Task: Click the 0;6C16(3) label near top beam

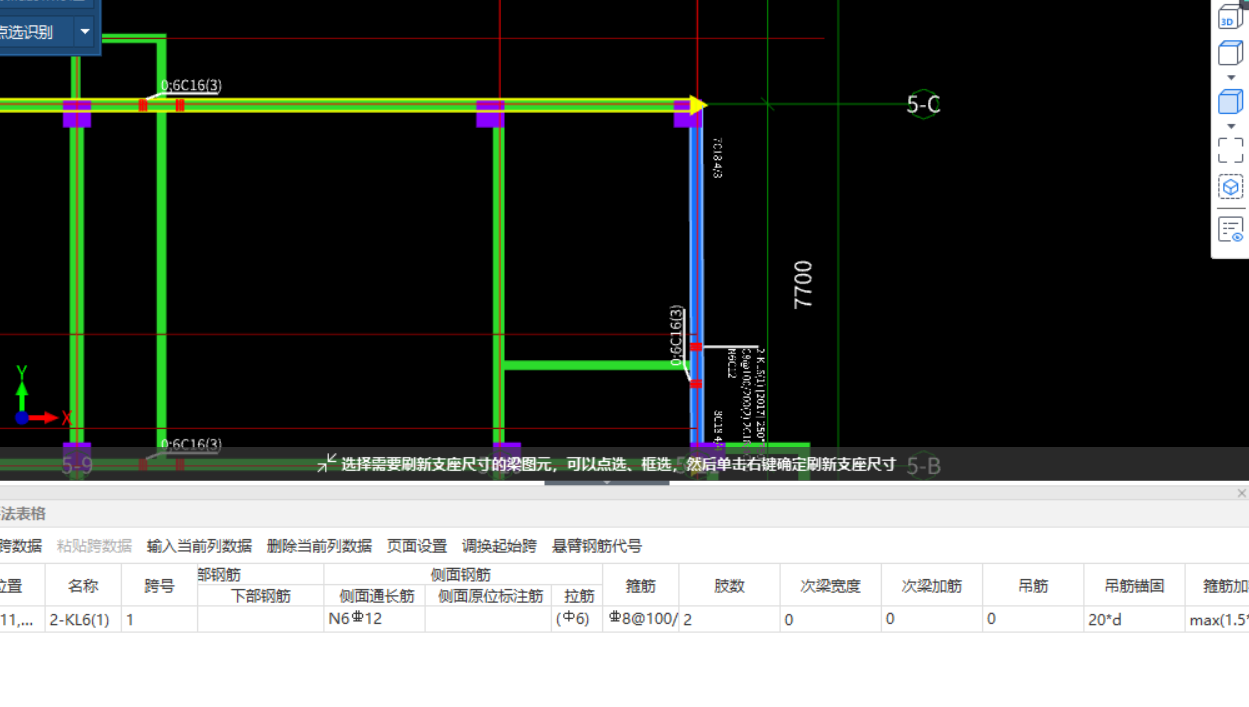Action: [x=191, y=86]
